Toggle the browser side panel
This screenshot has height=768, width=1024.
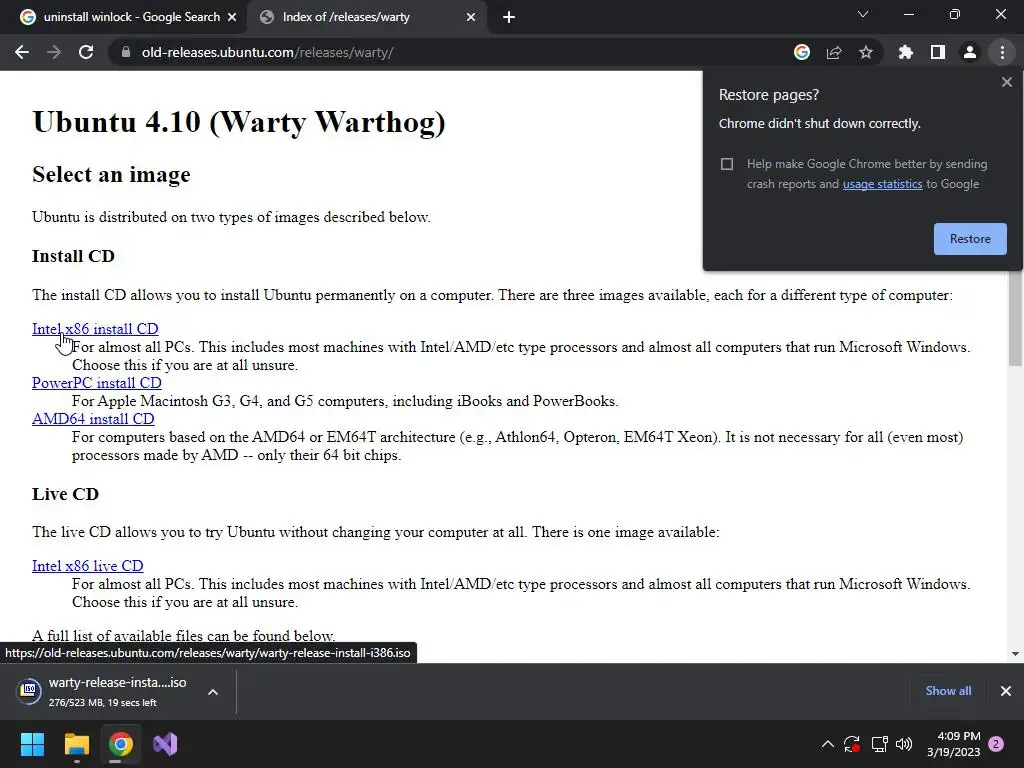coord(938,52)
